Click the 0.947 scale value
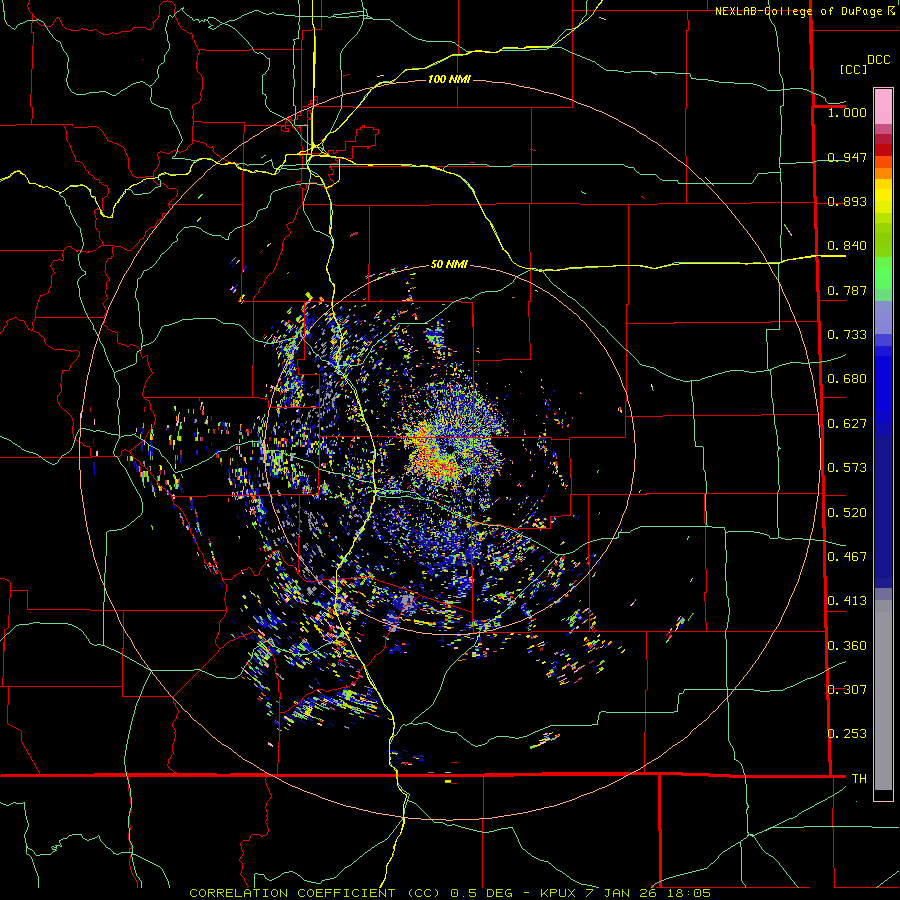Image resolution: width=900 pixels, height=900 pixels. (847, 157)
